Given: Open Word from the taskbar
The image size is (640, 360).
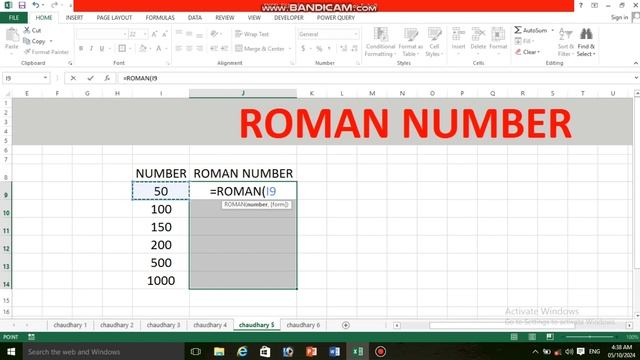Looking at the screenshot, I should pyautogui.click(x=334, y=351).
